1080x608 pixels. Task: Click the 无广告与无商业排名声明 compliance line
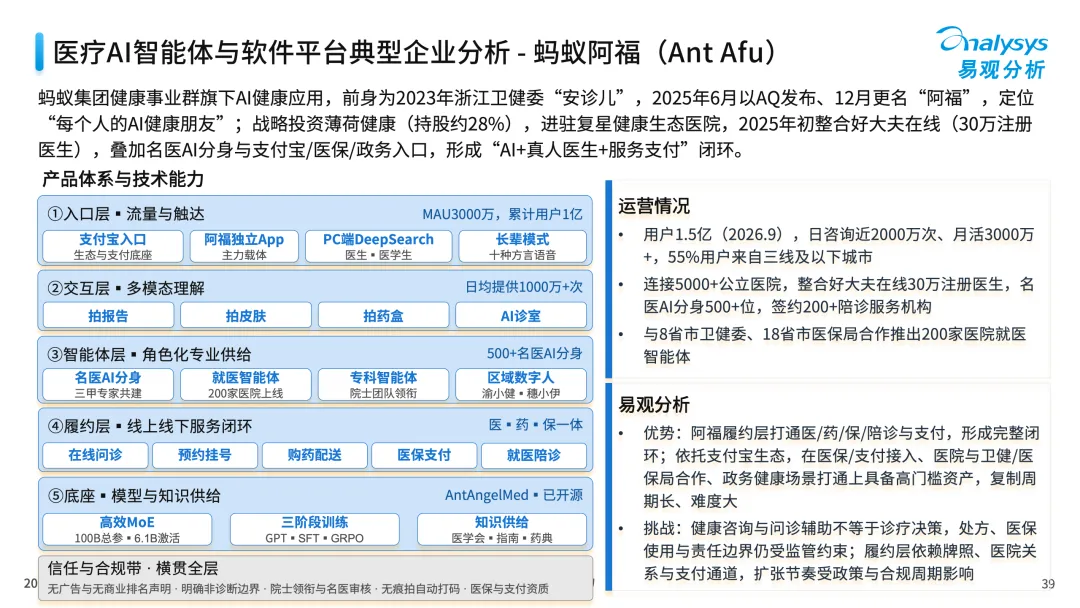coord(298,589)
